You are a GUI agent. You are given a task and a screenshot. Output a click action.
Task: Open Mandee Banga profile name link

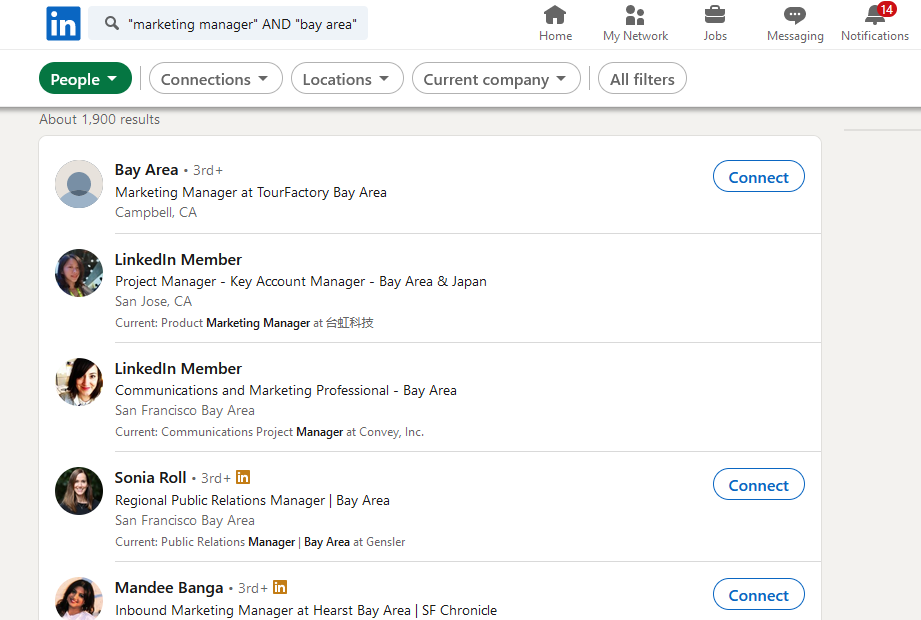(169, 587)
